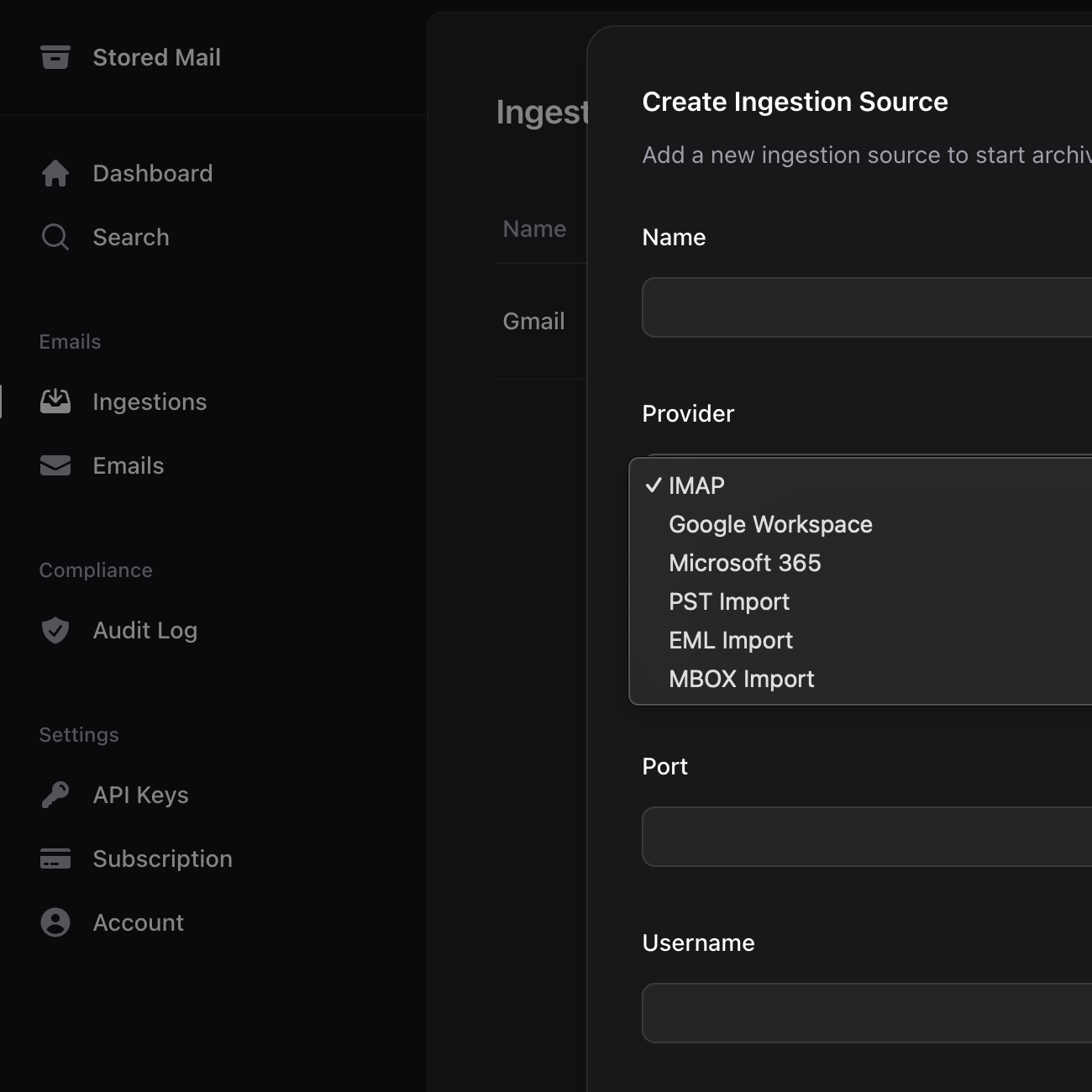Click the Emails envelope icon

click(55, 465)
